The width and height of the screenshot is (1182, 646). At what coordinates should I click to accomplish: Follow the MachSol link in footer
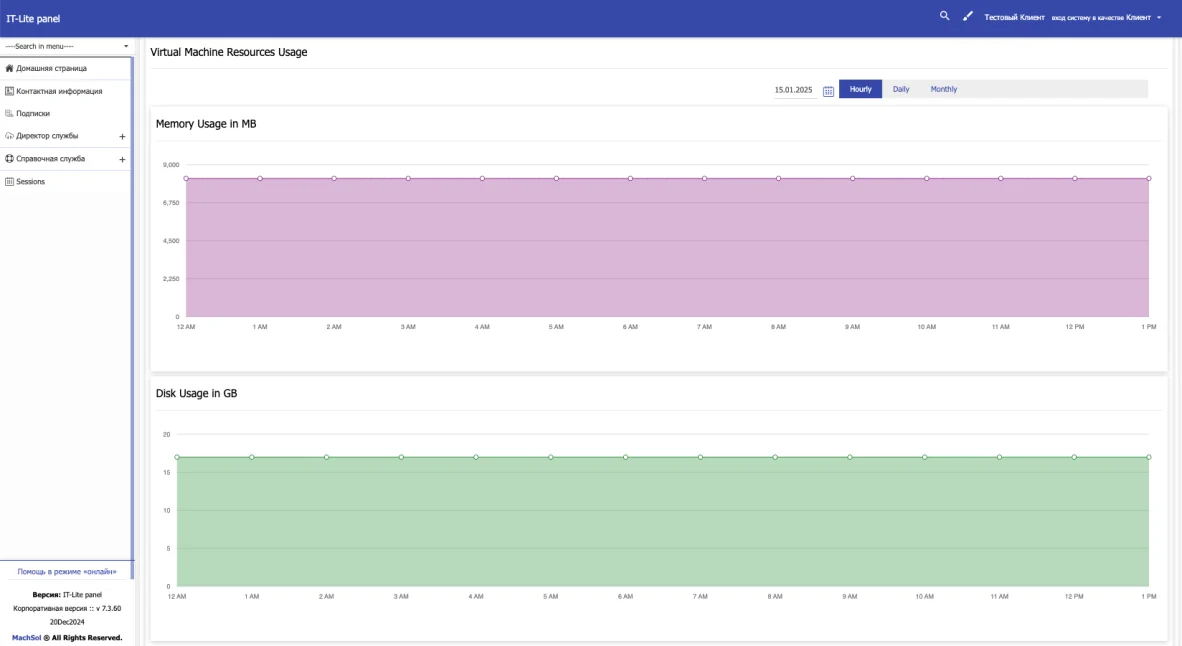pos(26,638)
